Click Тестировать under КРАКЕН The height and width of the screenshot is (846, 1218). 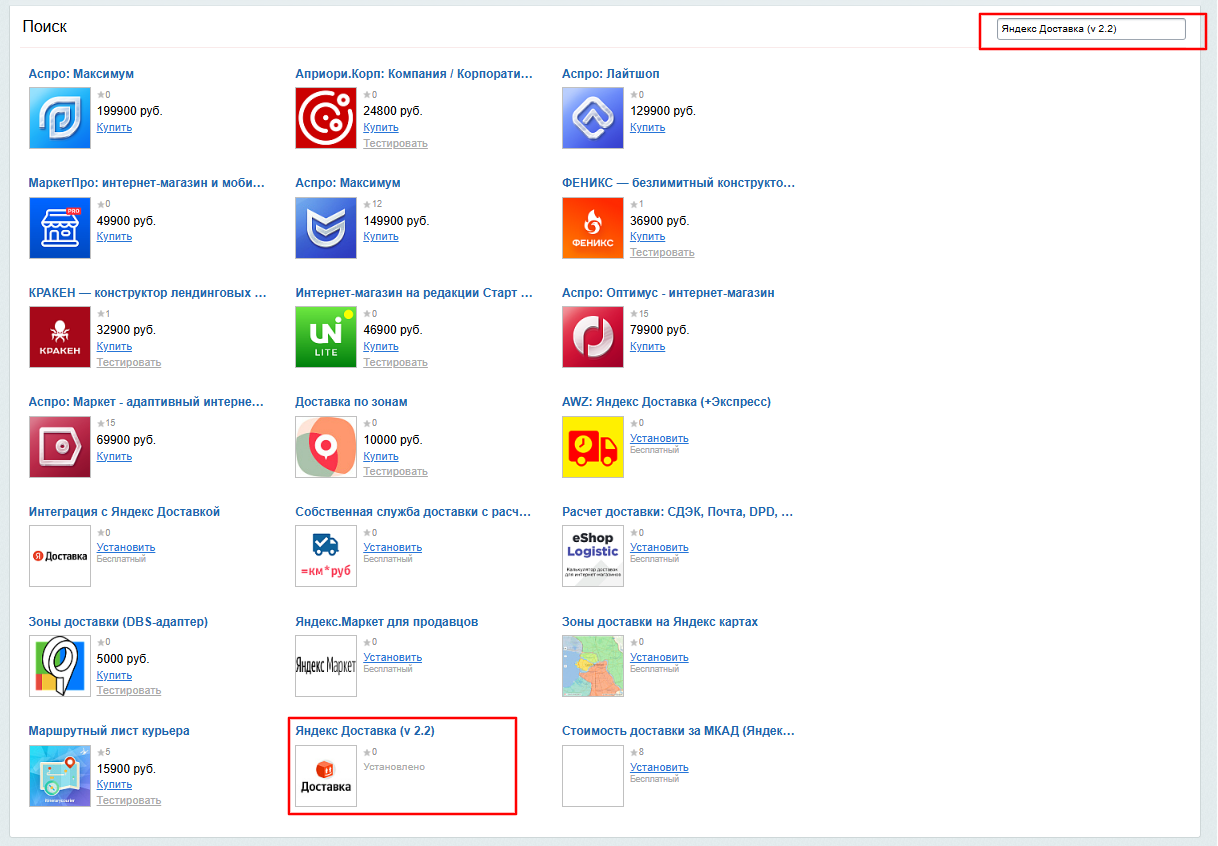[129, 362]
